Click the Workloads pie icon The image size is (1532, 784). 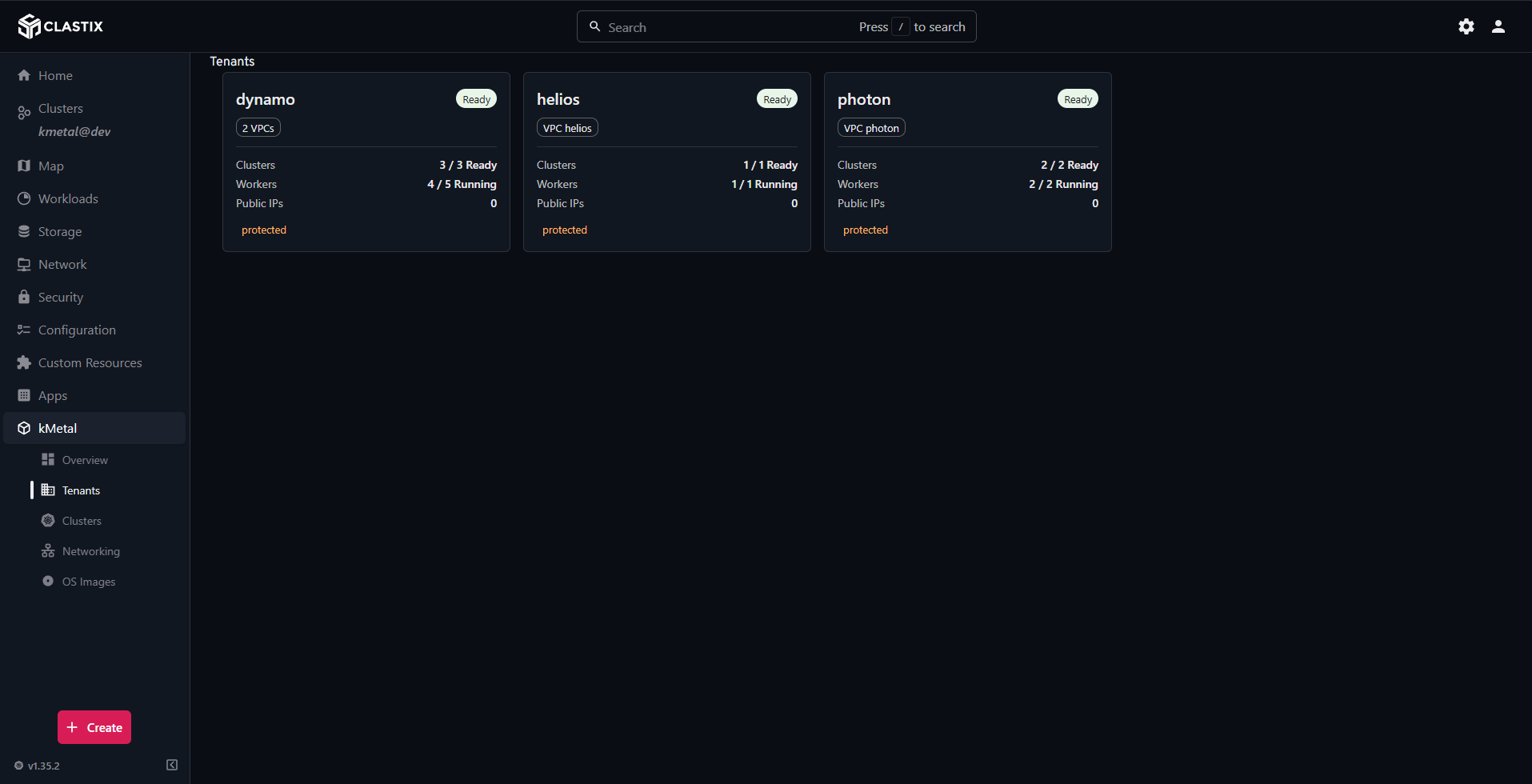pyautogui.click(x=24, y=198)
